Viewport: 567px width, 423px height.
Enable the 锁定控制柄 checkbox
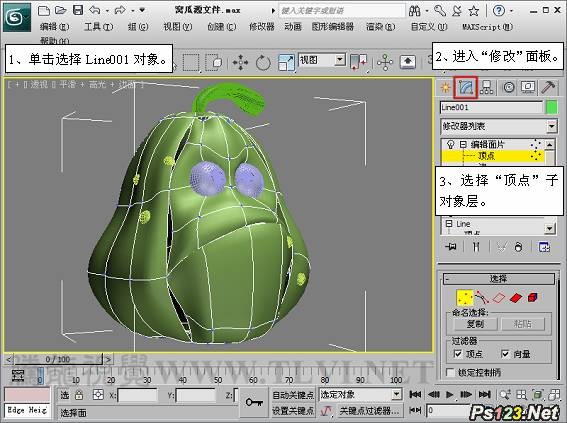pos(450,372)
